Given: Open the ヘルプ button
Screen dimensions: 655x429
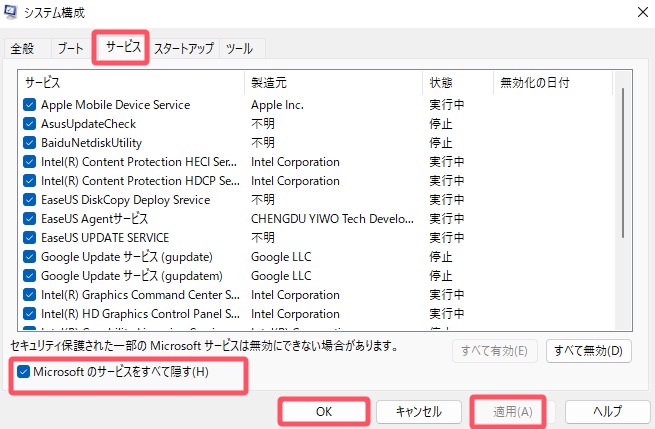Looking at the screenshot, I should (608, 412).
